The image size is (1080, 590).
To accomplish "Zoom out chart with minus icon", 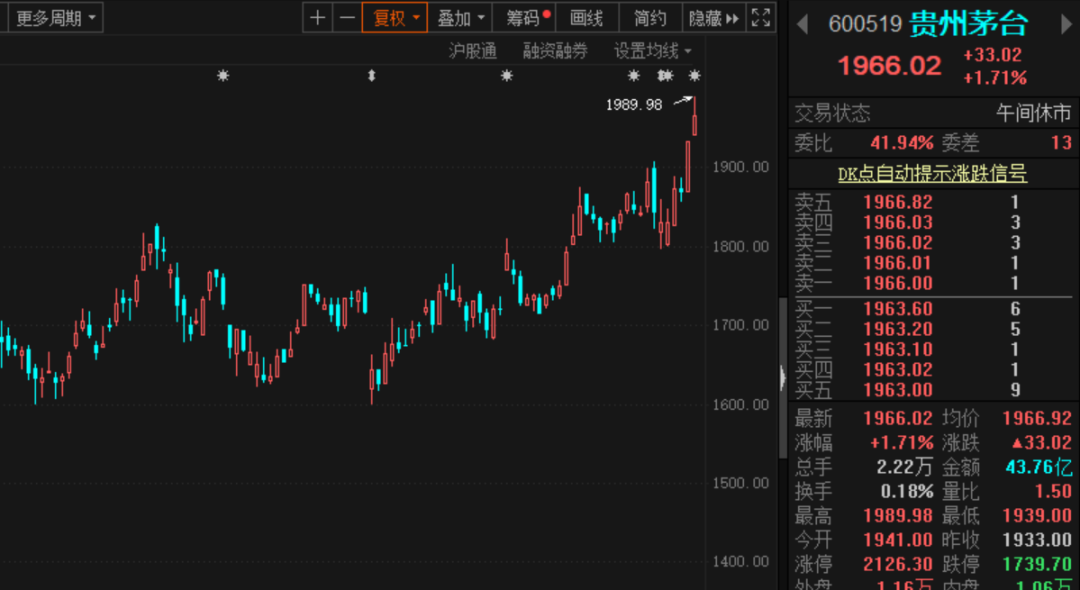I will pyautogui.click(x=346, y=17).
